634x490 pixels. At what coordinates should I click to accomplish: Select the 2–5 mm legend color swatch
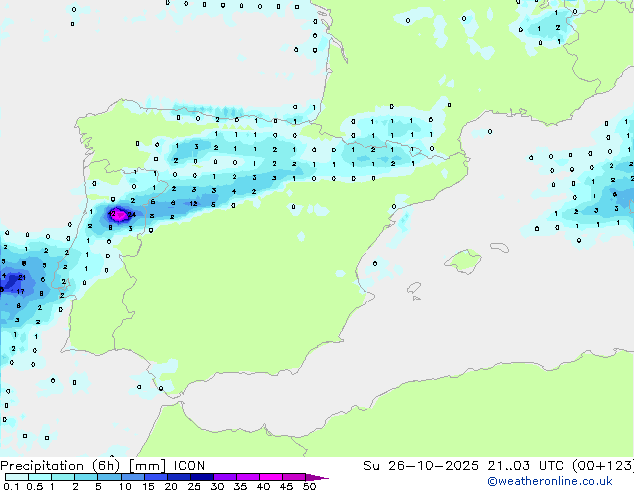point(86,477)
